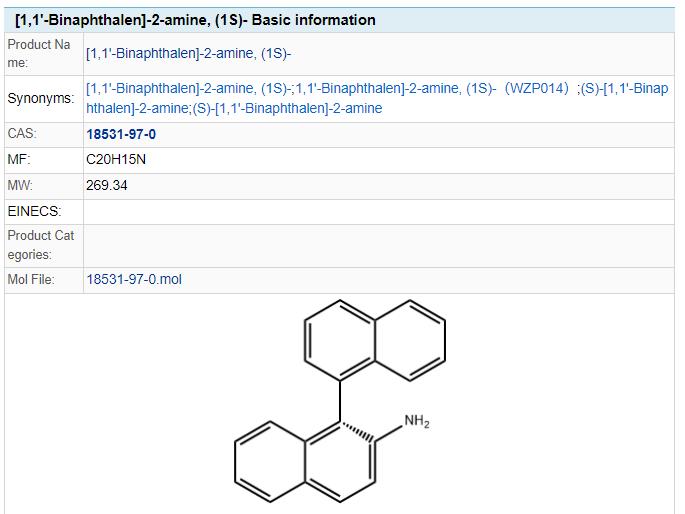685x514 pixels.
Task: Click the empty EINECS value cell
Action: (378, 212)
